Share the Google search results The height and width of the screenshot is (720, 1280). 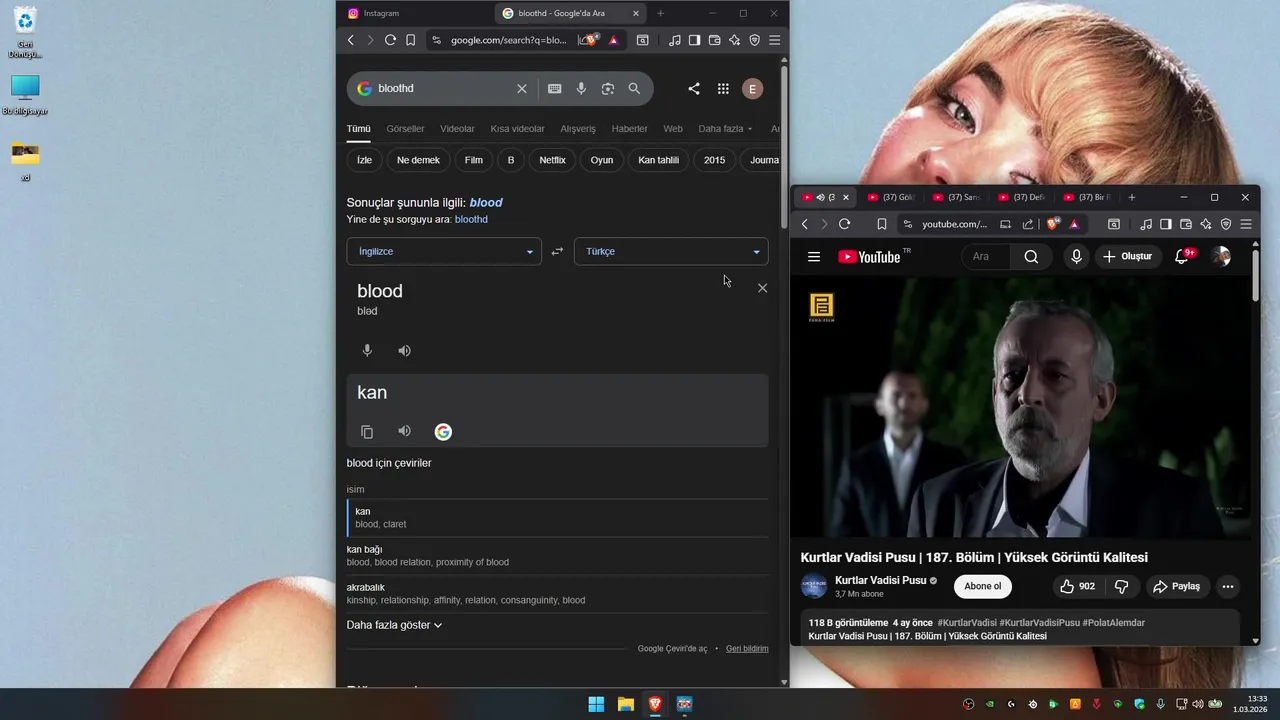point(693,88)
